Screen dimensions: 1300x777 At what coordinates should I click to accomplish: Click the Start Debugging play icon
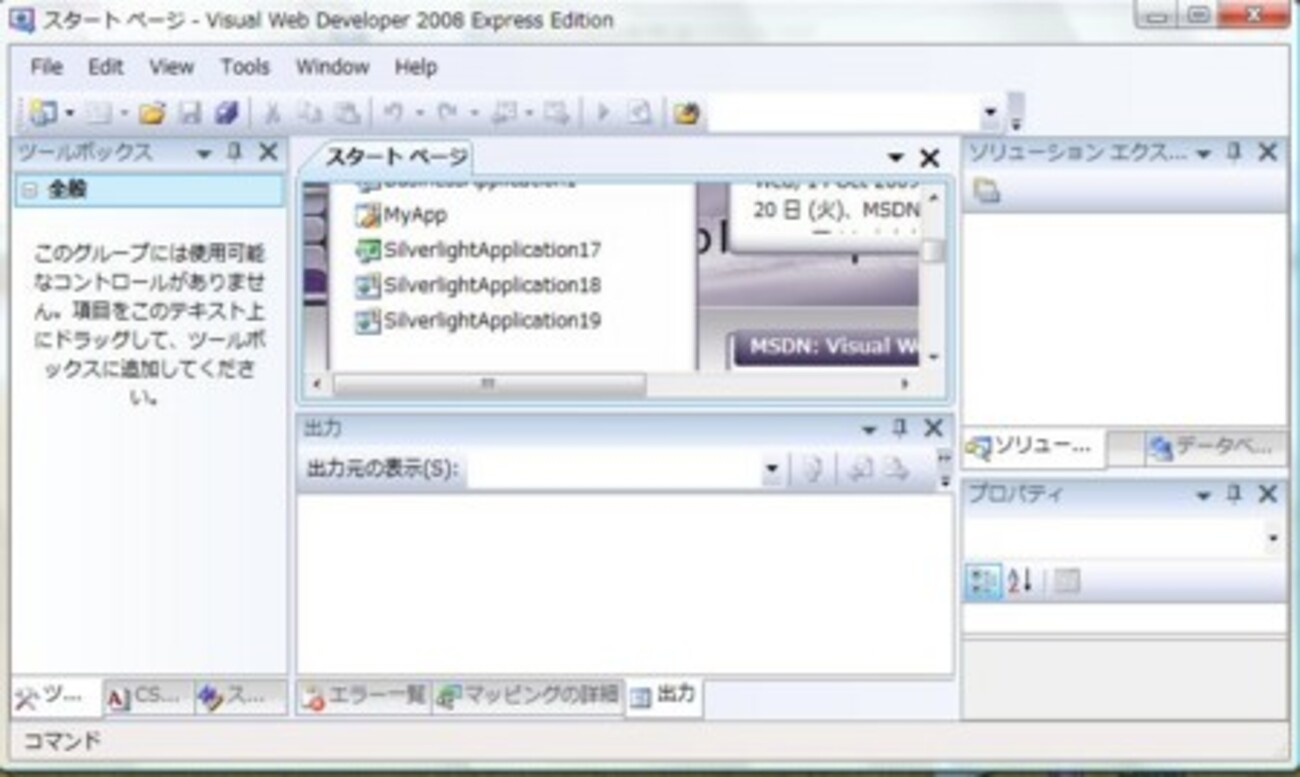tap(603, 114)
